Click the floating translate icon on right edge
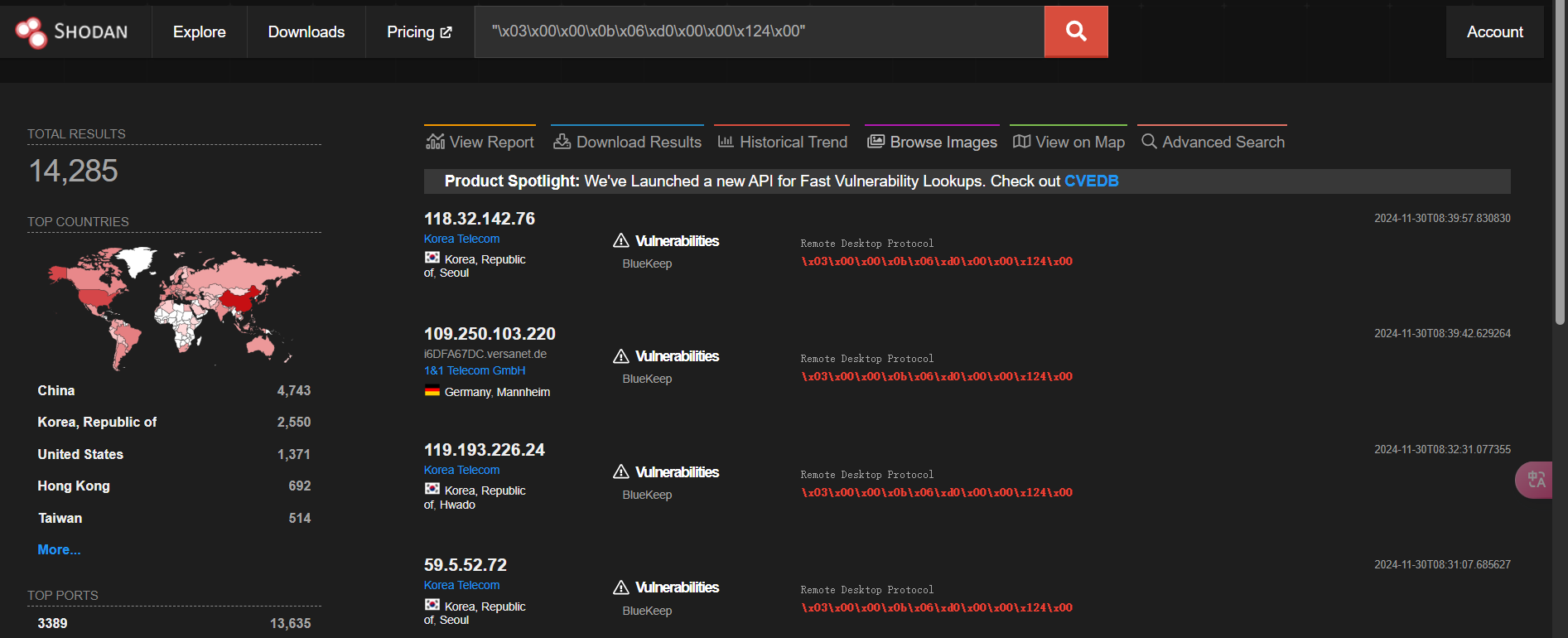Screen dimensions: 1568x638 [x=1536, y=480]
